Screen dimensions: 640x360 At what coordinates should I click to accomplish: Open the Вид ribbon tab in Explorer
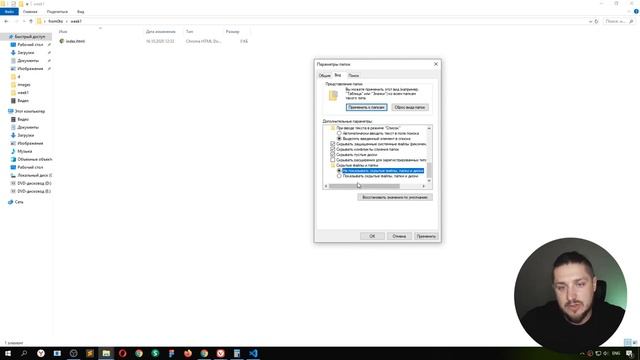click(80, 11)
